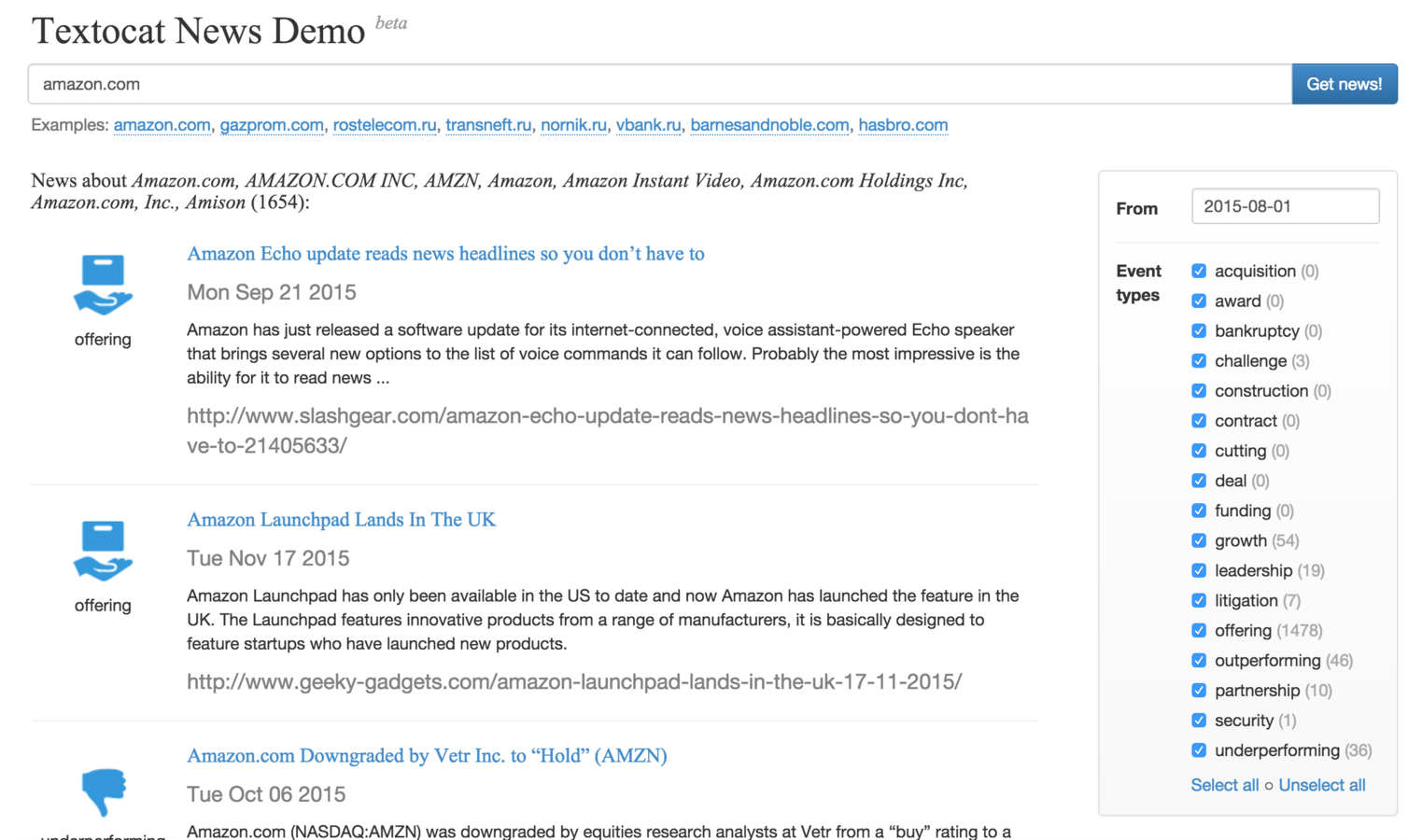Focus the company search input field
The height and width of the screenshot is (840, 1422).
click(660, 84)
